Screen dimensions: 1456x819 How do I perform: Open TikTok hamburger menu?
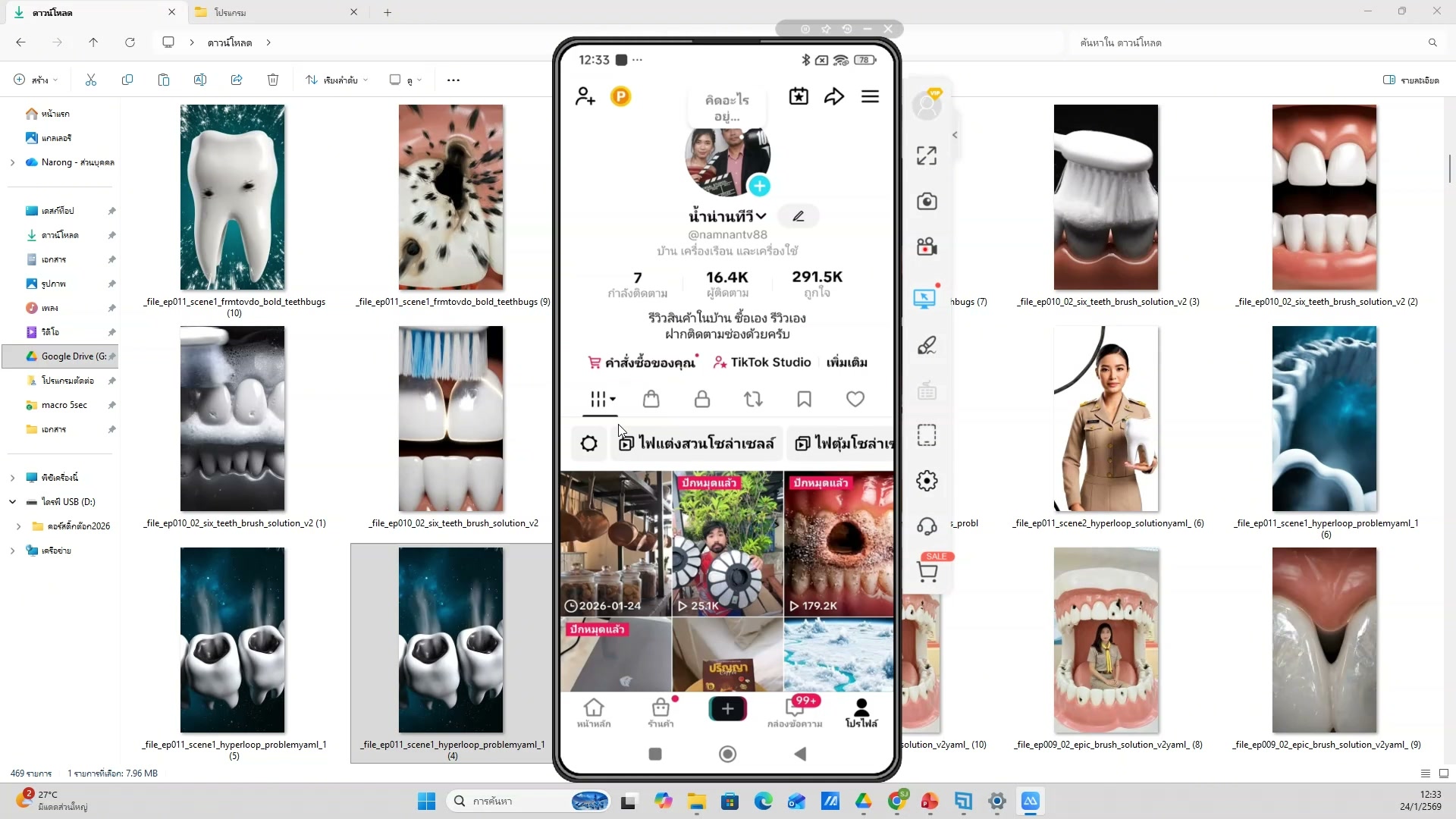[870, 96]
